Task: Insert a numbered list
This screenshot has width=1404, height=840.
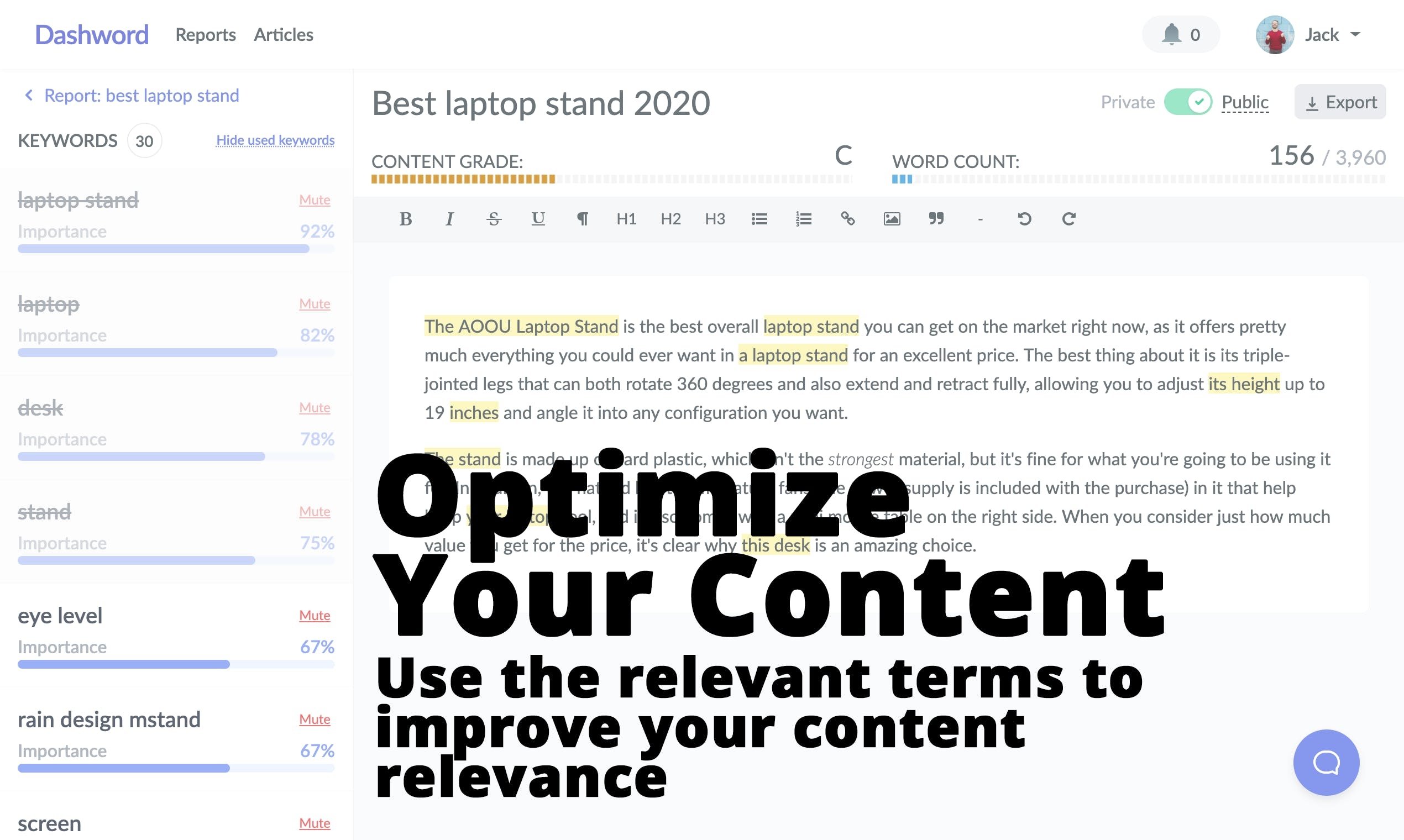Action: coord(803,219)
